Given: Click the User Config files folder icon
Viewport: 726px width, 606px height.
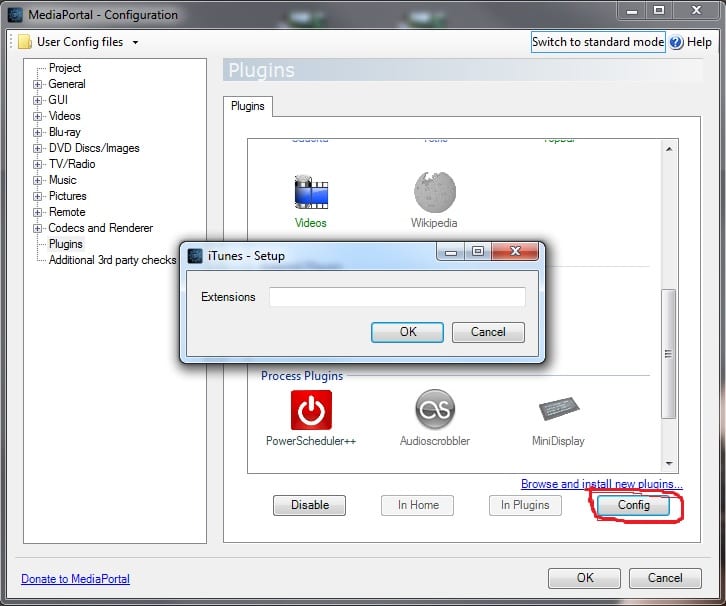Looking at the screenshot, I should tap(25, 42).
